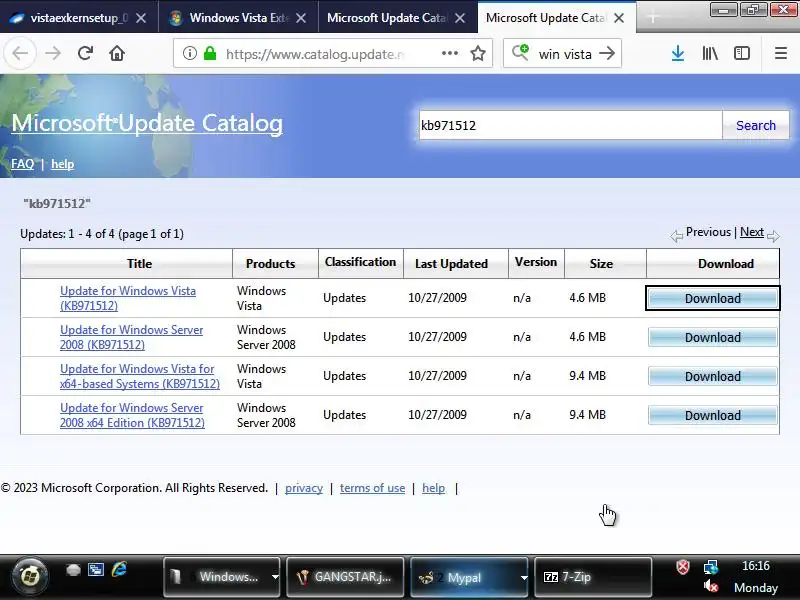800x600 pixels.
Task: Open Update for Windows Vista (KB971512) link
Action: 128,298
